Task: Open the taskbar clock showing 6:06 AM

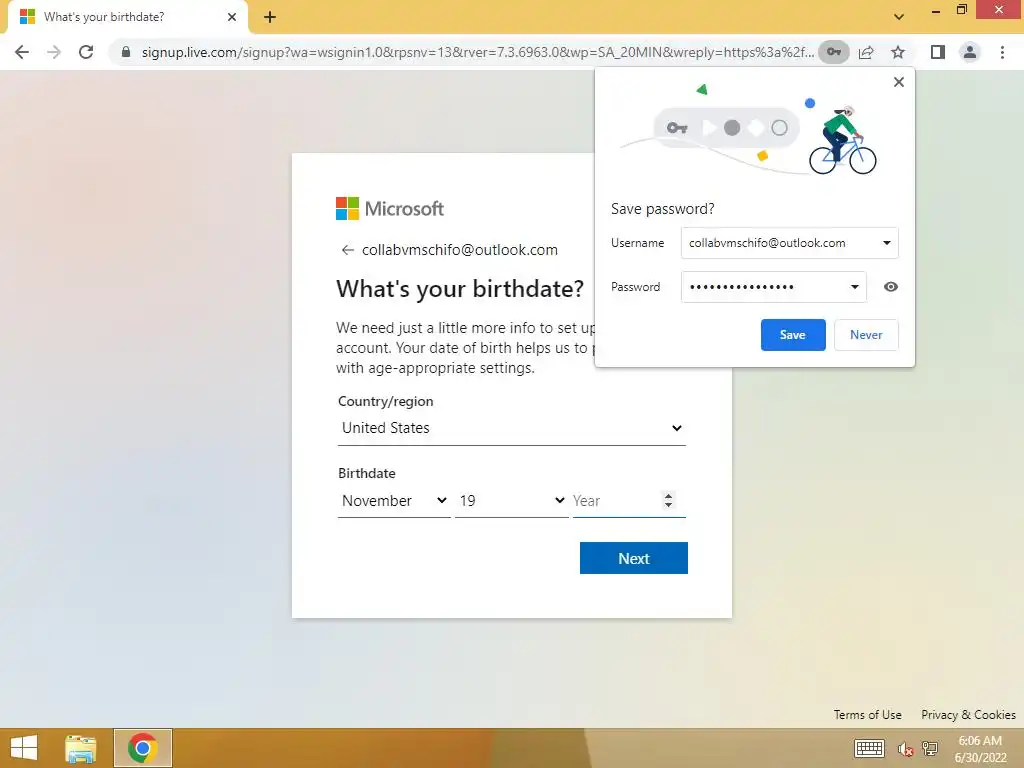Action: pyautogui.click(x=980, y=749)
